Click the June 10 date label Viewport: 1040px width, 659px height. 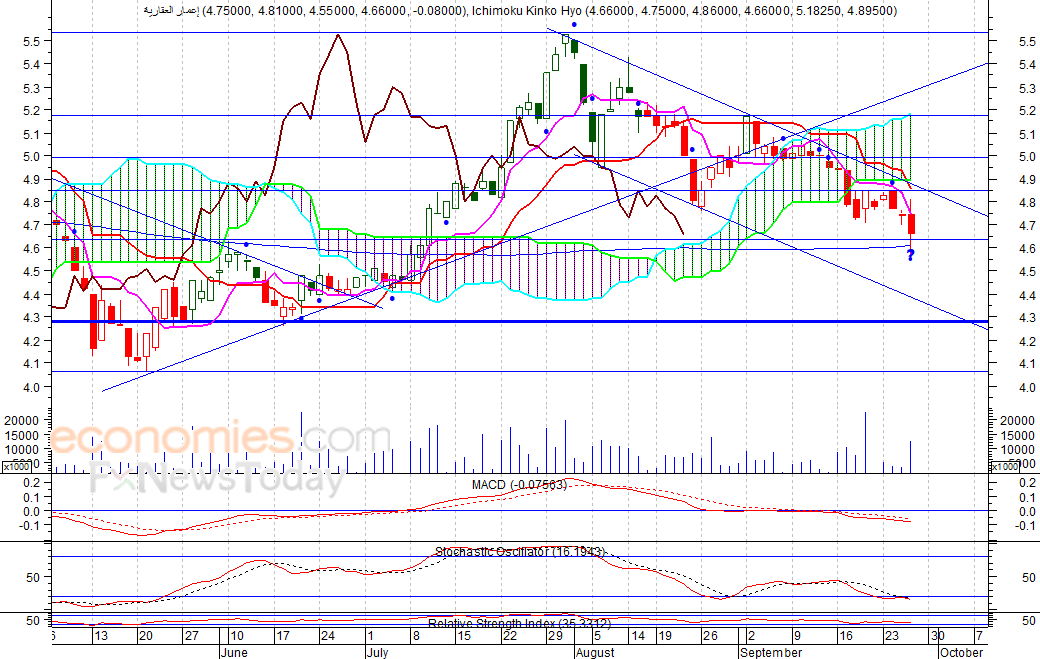pos(236,636)
